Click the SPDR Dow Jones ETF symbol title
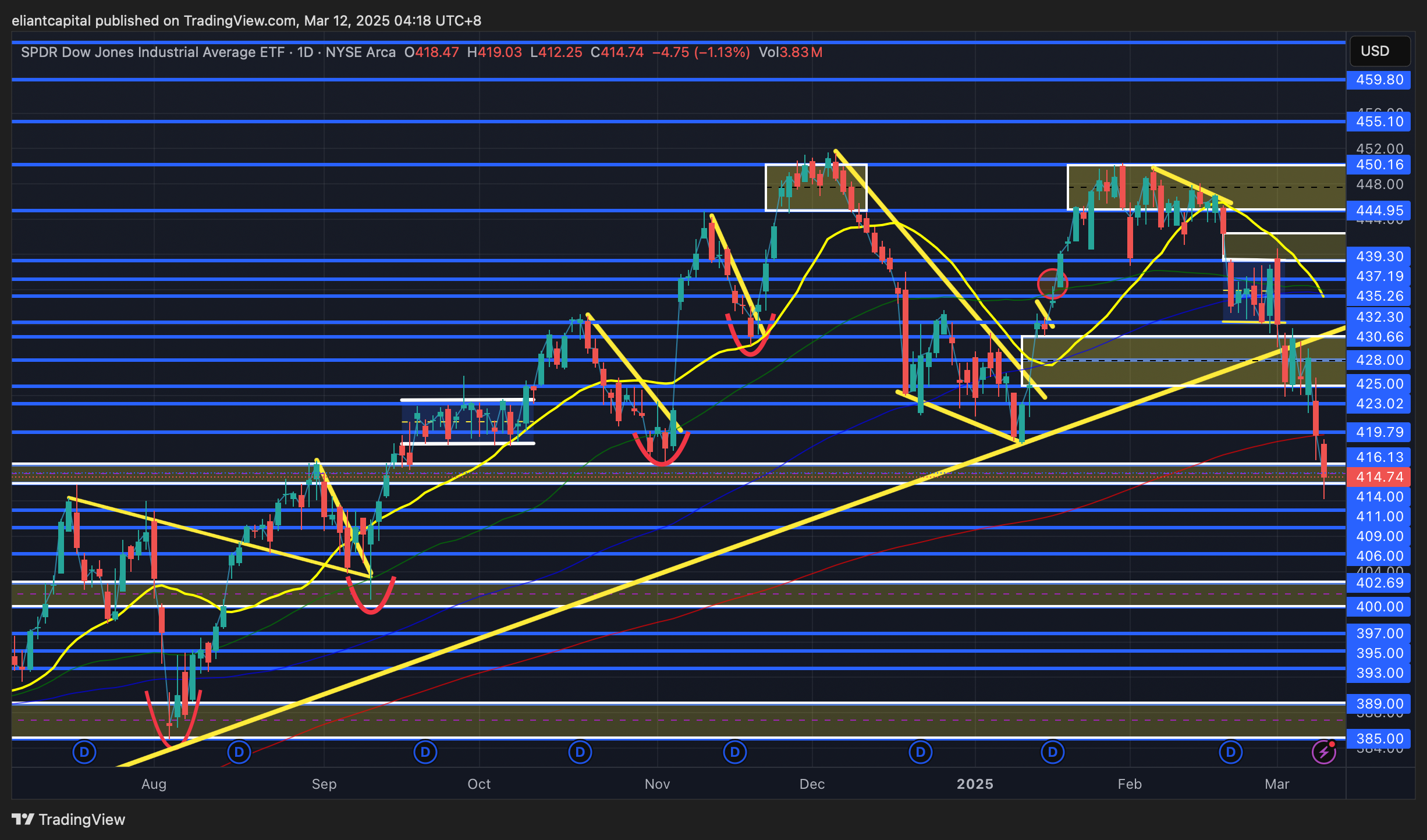 152,52
